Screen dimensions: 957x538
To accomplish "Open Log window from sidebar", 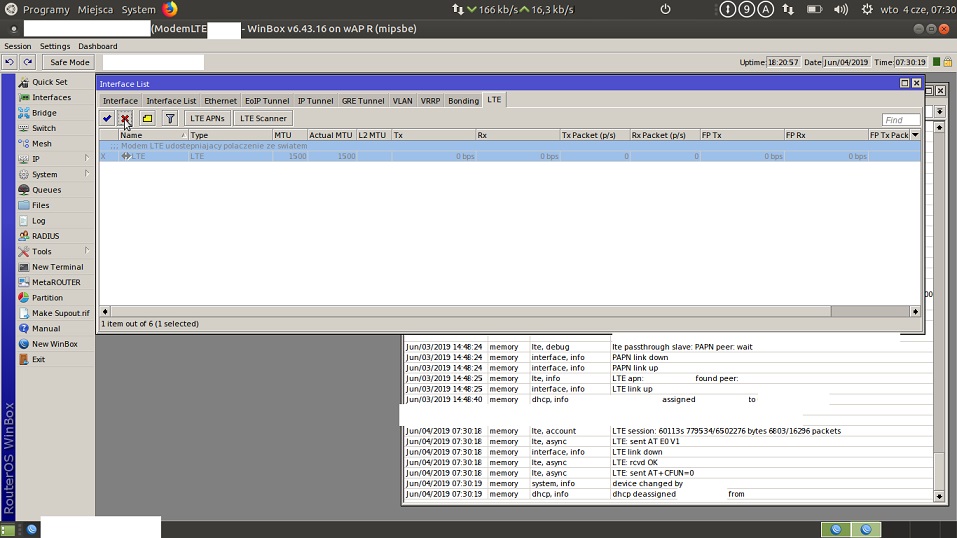I will tap(38, 220).
